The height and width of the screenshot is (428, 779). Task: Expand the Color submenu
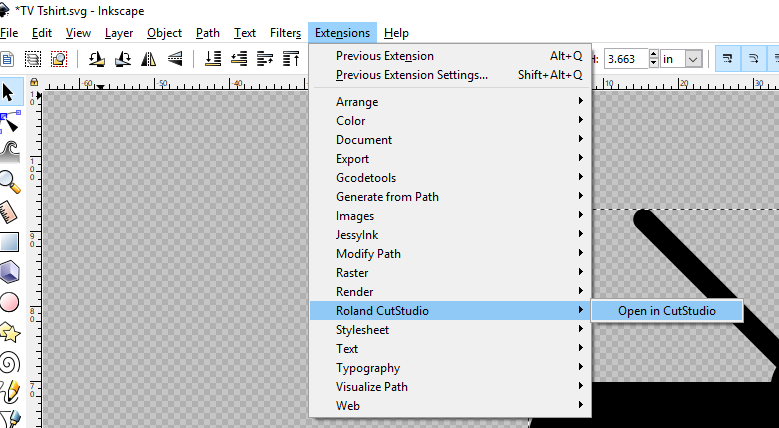click(450, 121)
